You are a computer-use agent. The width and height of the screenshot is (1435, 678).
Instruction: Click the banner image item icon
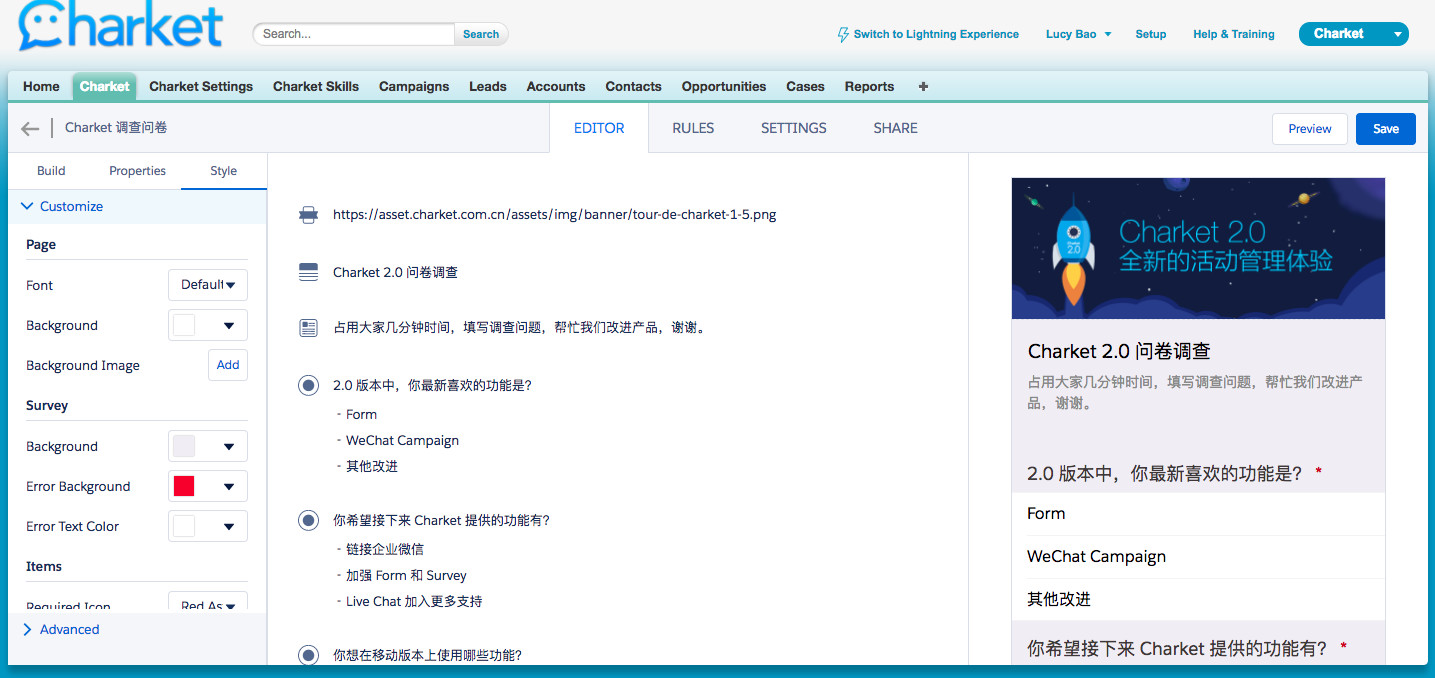[309, 215]
